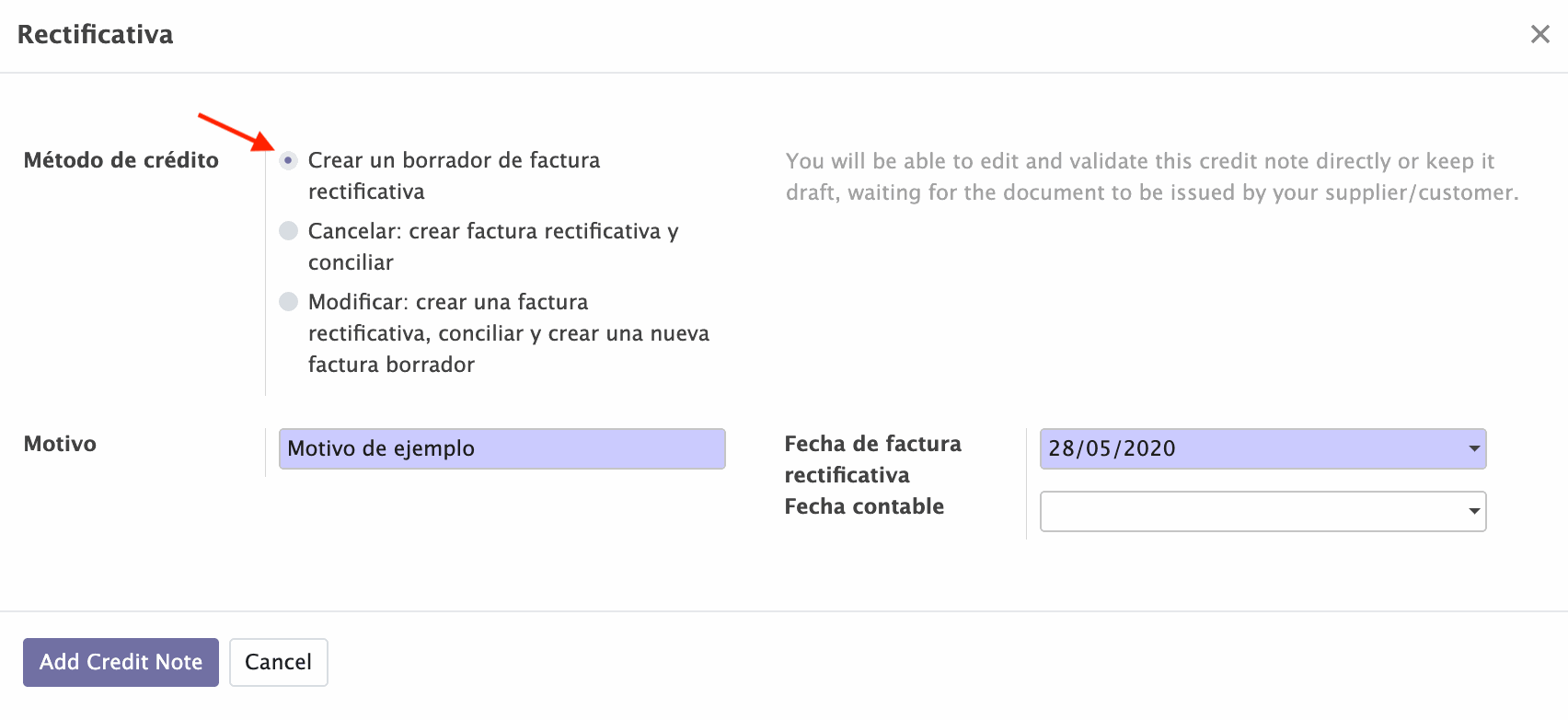Click the 'Motivo' field label
Screen dimensions: 1568x720
[61, 444]
